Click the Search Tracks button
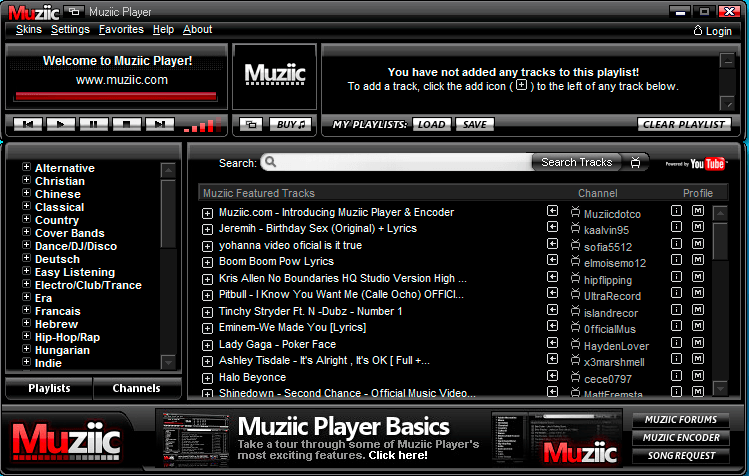Image resolution: width=749 pixels, height=476 pixels. coord(577,162)
